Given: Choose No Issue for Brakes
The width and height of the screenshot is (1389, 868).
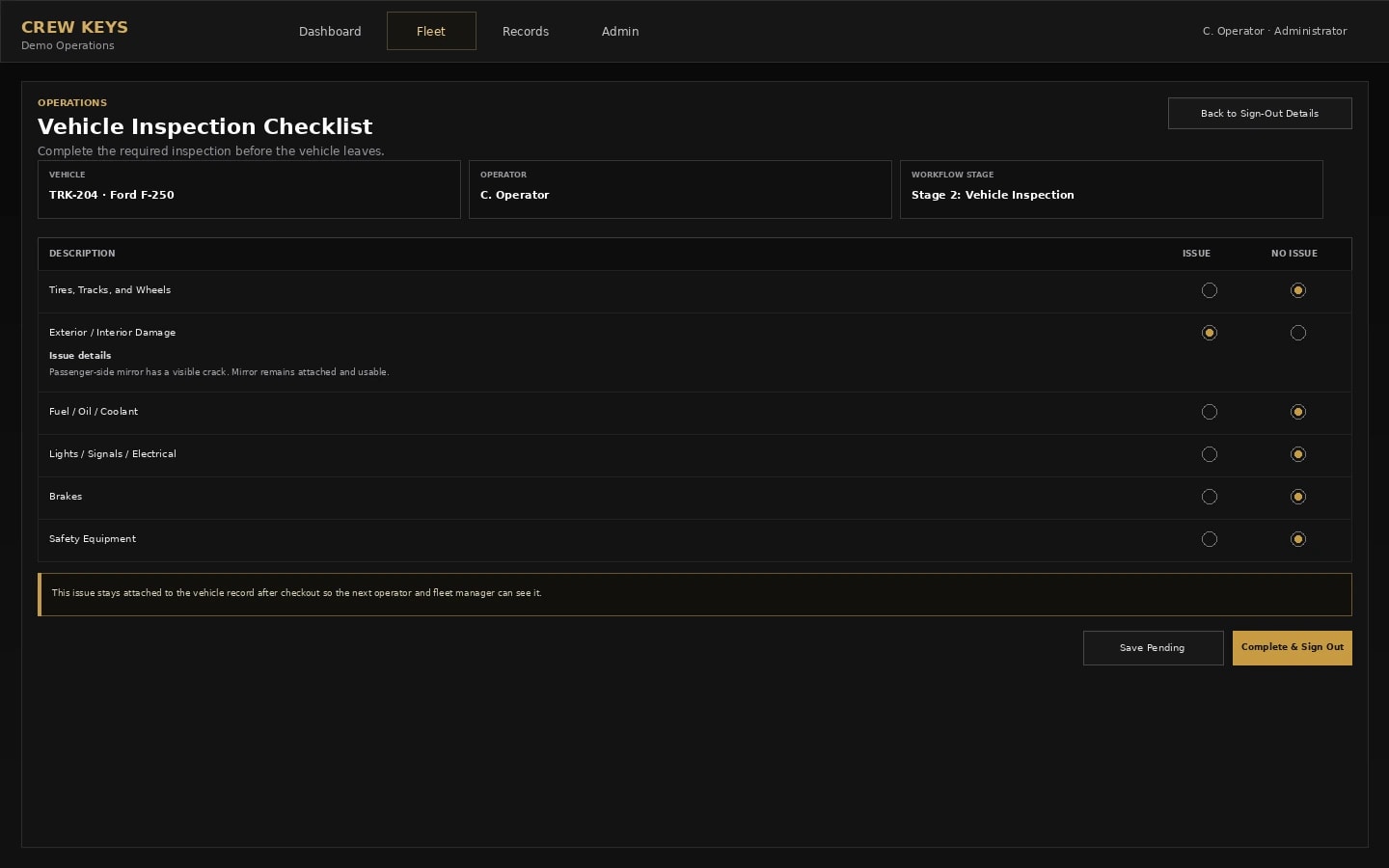Looking at the screenshot, I should click(1298, 497).
